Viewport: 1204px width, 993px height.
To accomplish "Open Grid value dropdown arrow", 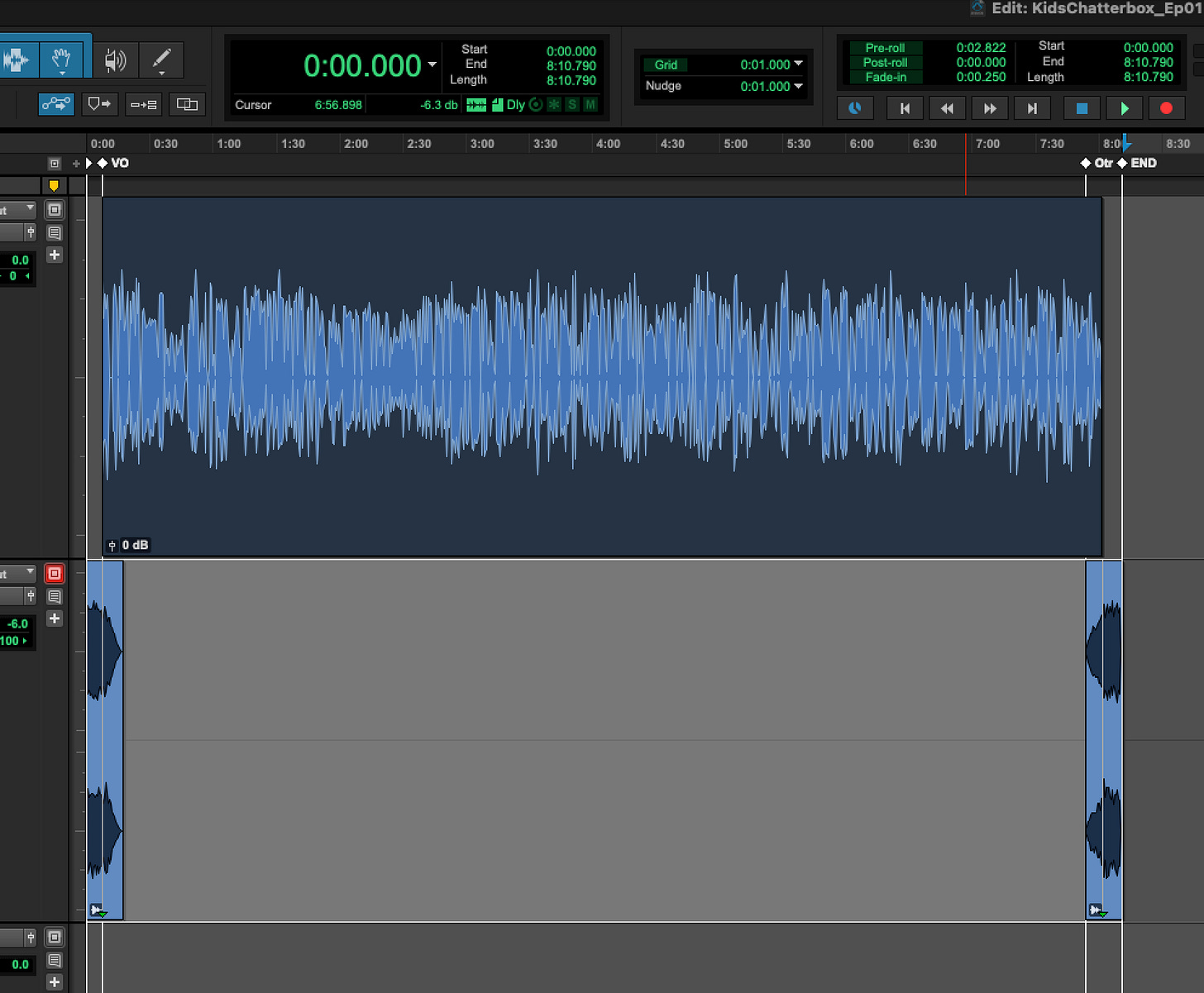I will (x=798, y=64).
